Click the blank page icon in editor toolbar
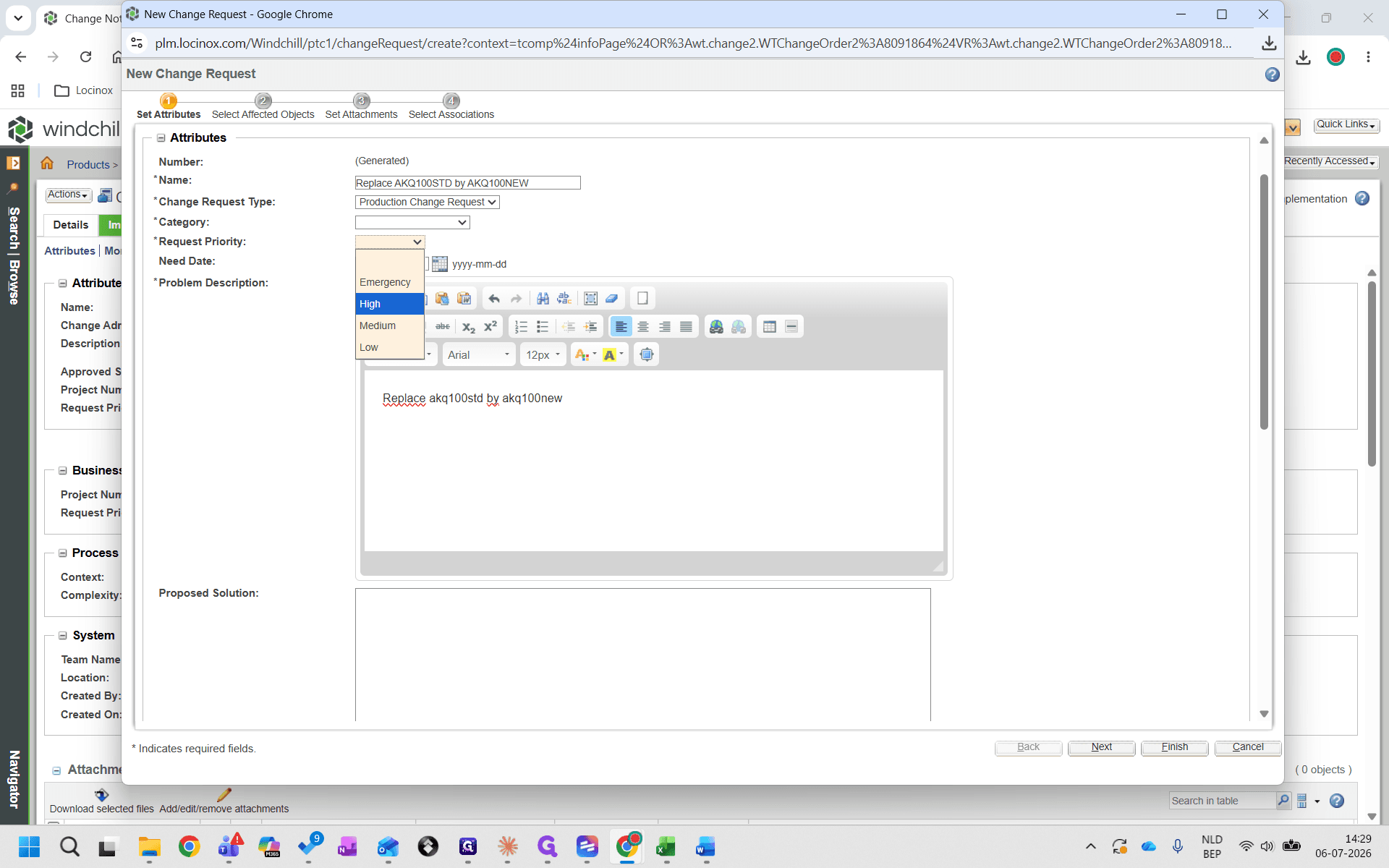The image size is (1389, 868). [x=642, y=299]
